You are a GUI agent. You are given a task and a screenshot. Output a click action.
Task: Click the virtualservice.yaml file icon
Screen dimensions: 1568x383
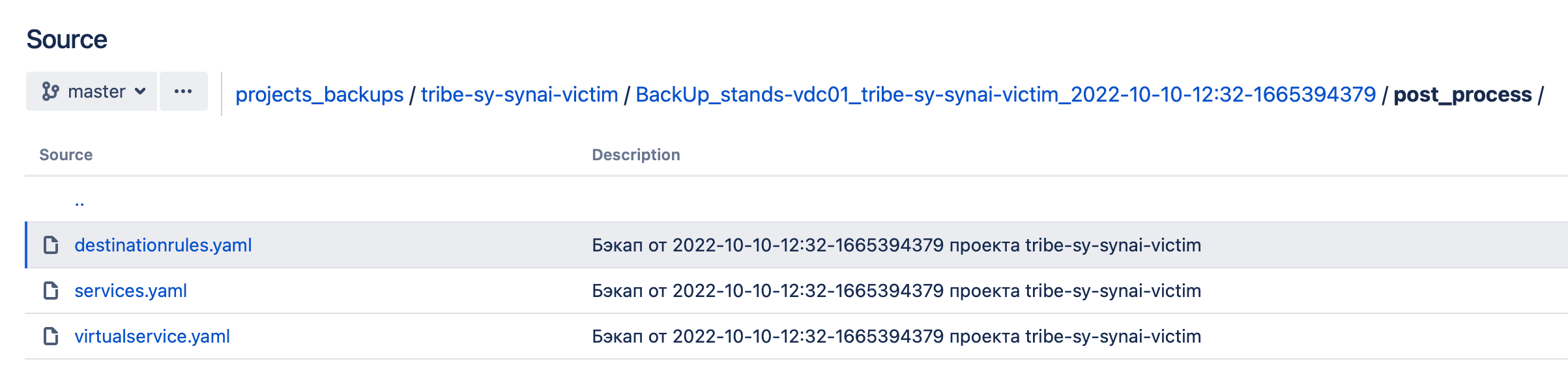click(51, 336)
